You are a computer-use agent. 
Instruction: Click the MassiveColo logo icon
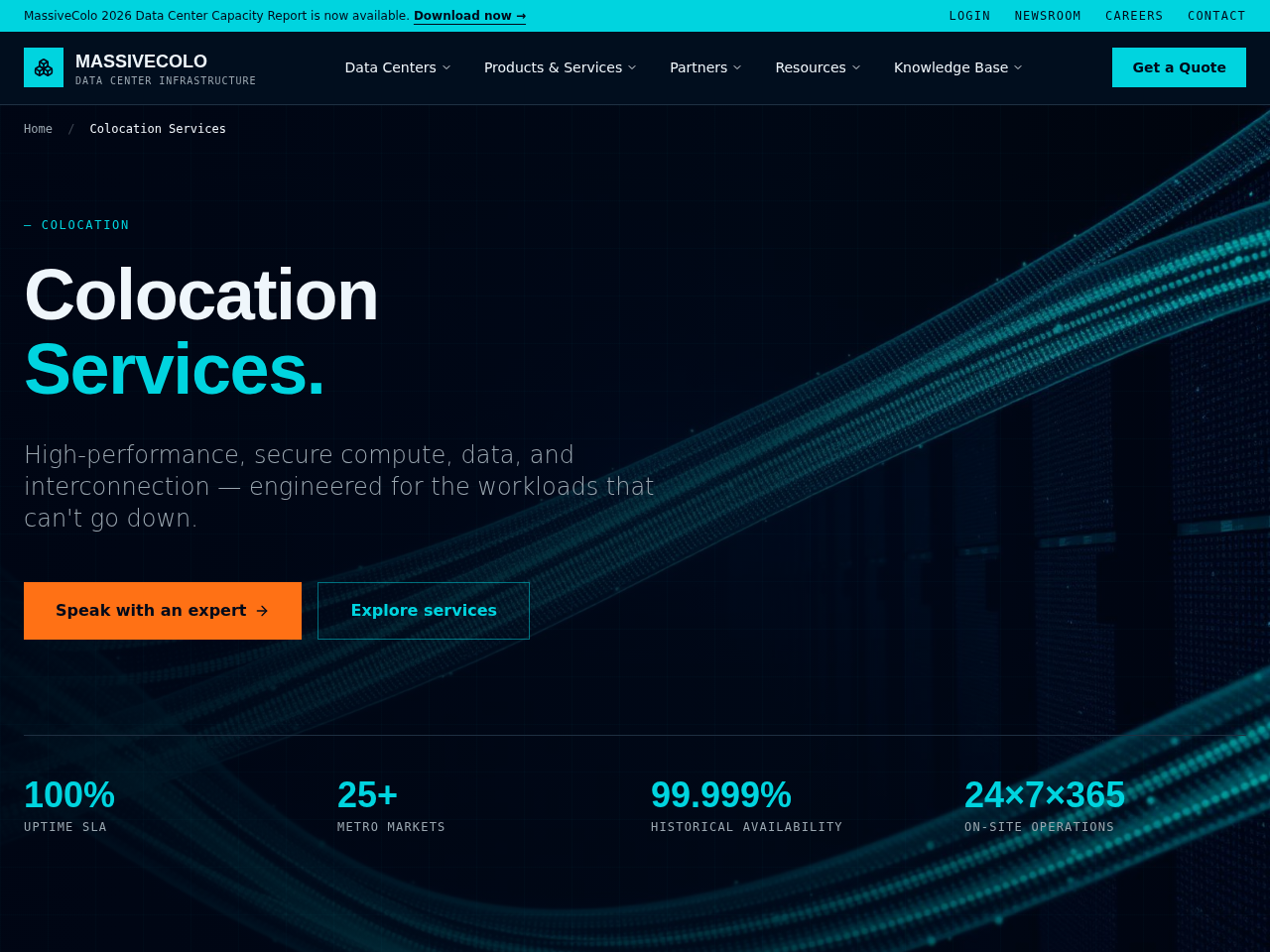[44, 67]
